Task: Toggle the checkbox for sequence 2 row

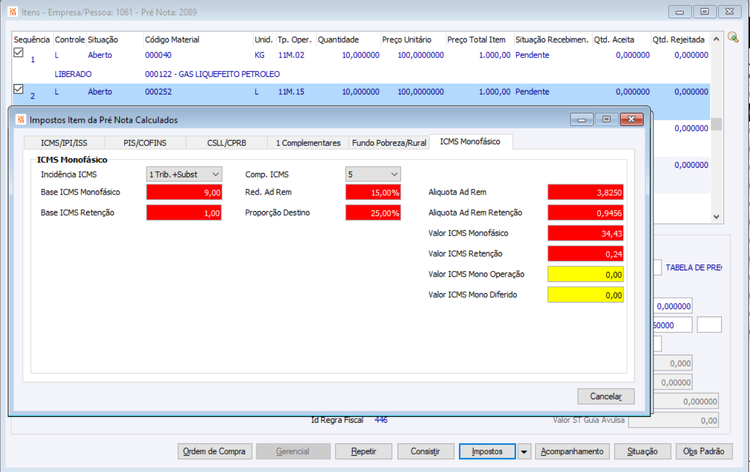Action: pos(18,89)
